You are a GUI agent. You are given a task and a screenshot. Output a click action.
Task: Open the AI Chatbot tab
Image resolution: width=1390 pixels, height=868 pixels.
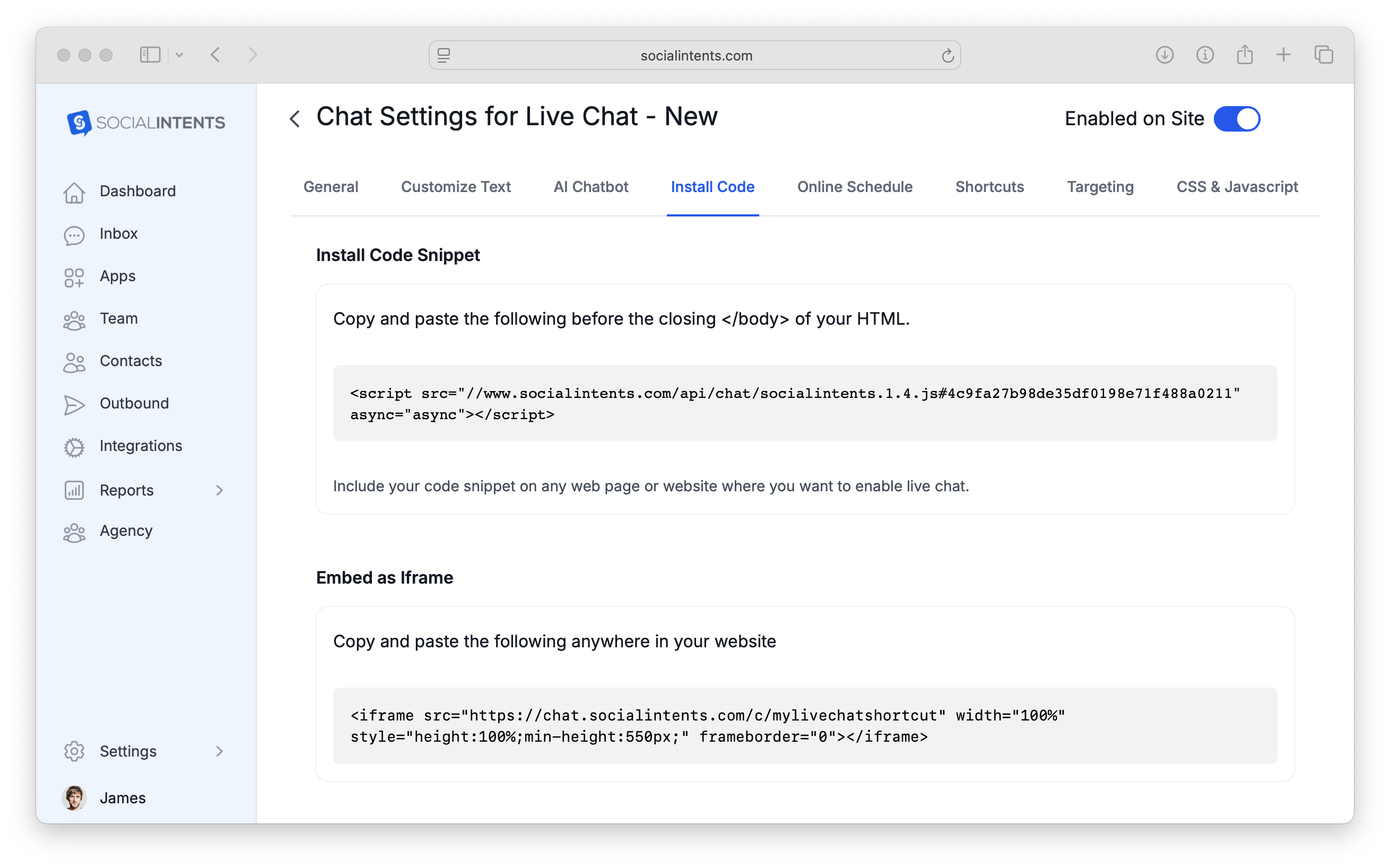point(590,187)
